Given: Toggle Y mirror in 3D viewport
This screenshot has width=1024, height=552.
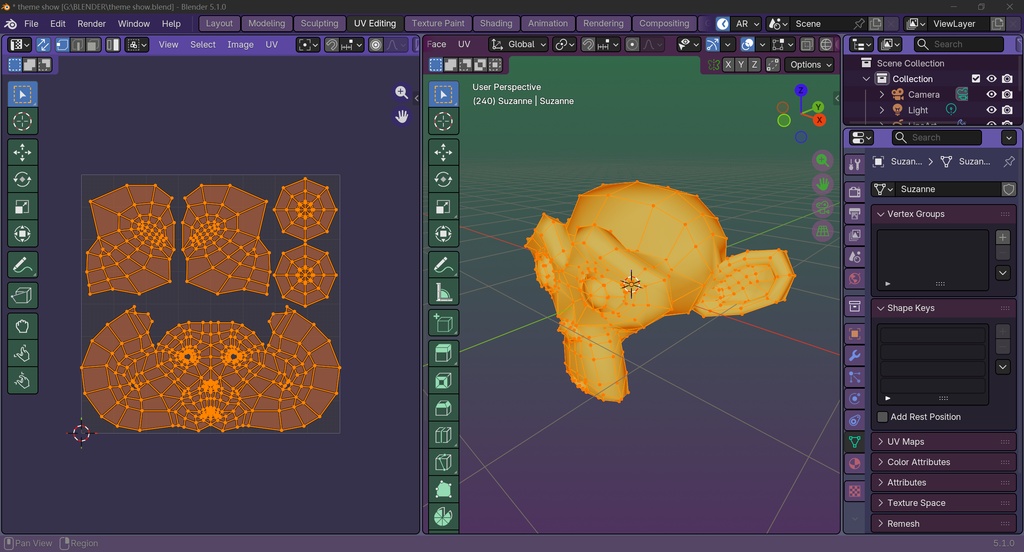Looking at the screenshot, I should (741, 65).
